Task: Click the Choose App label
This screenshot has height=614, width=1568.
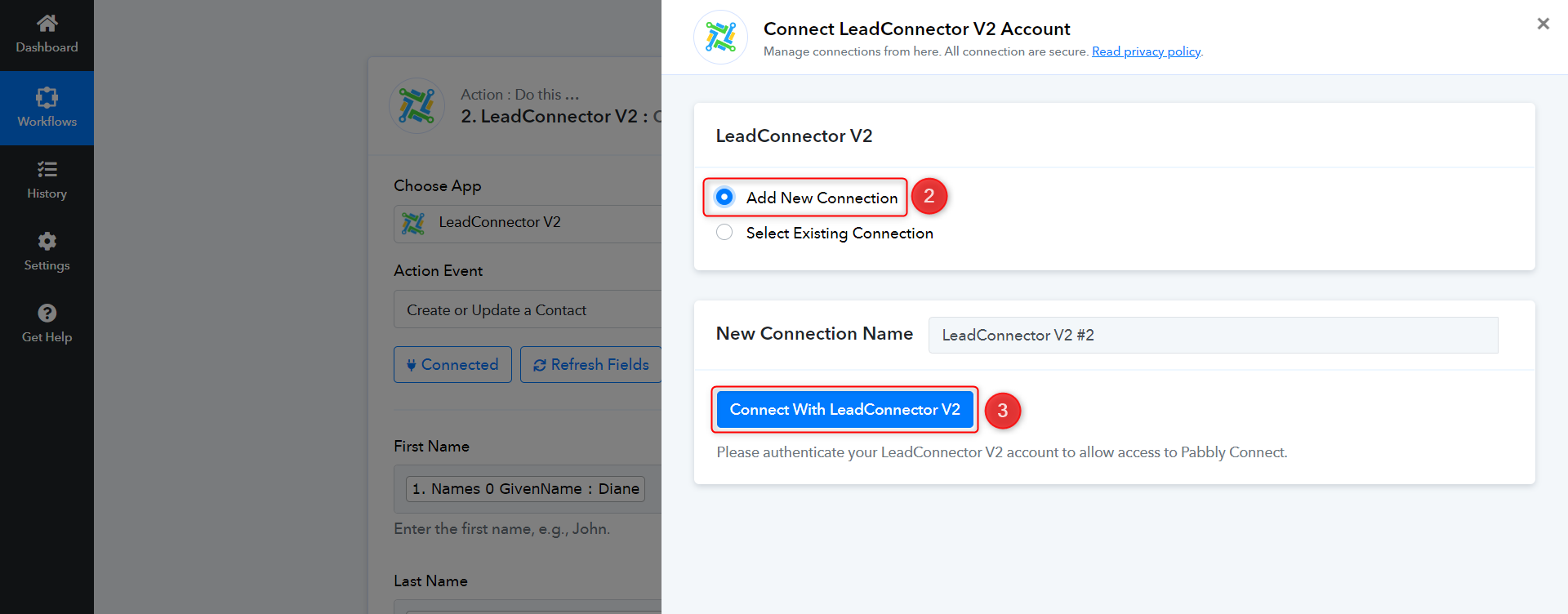Action: 438,186
